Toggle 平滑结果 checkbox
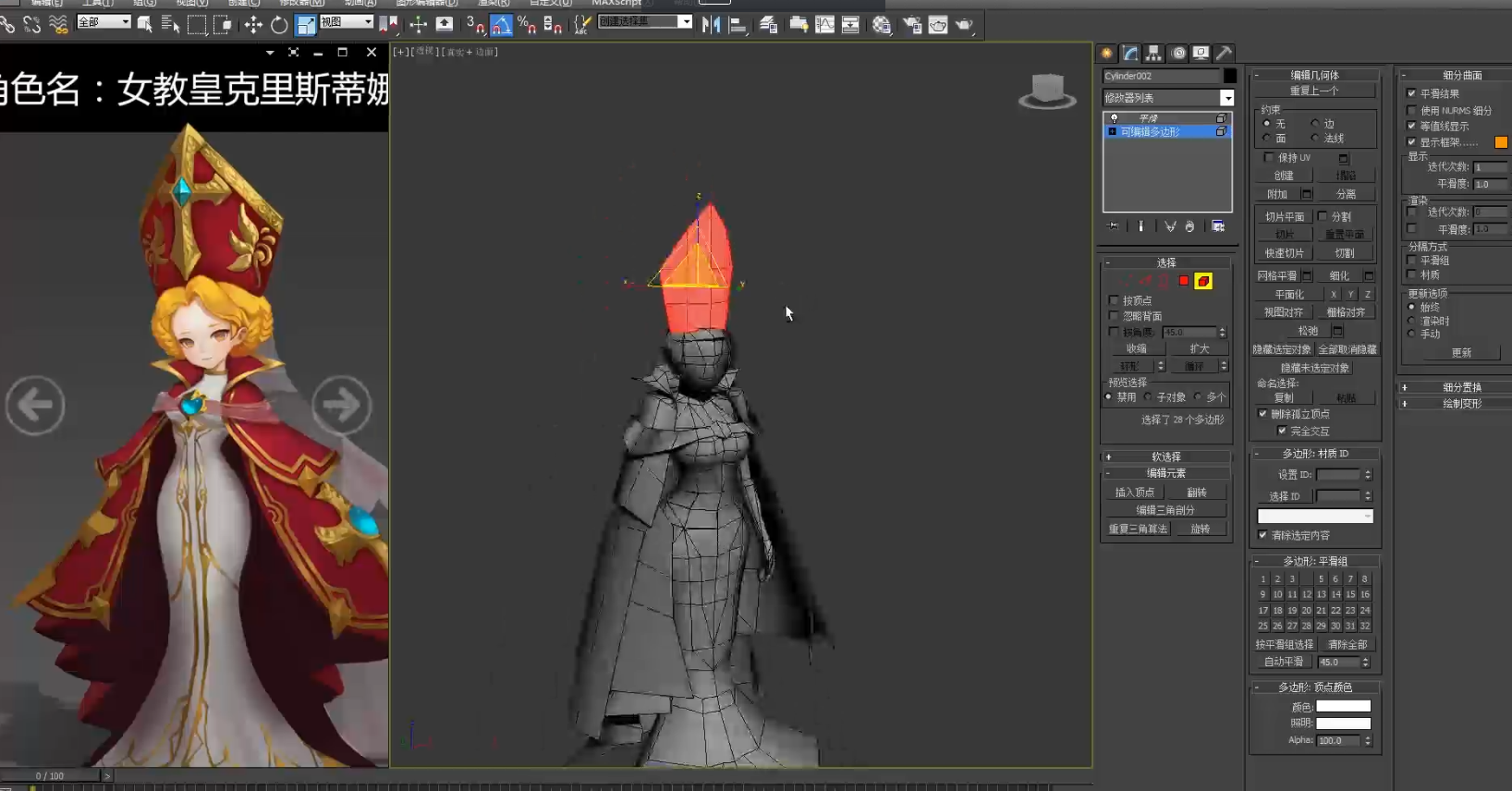The width and height of the screenshot is (1512, 791). 1411,93
